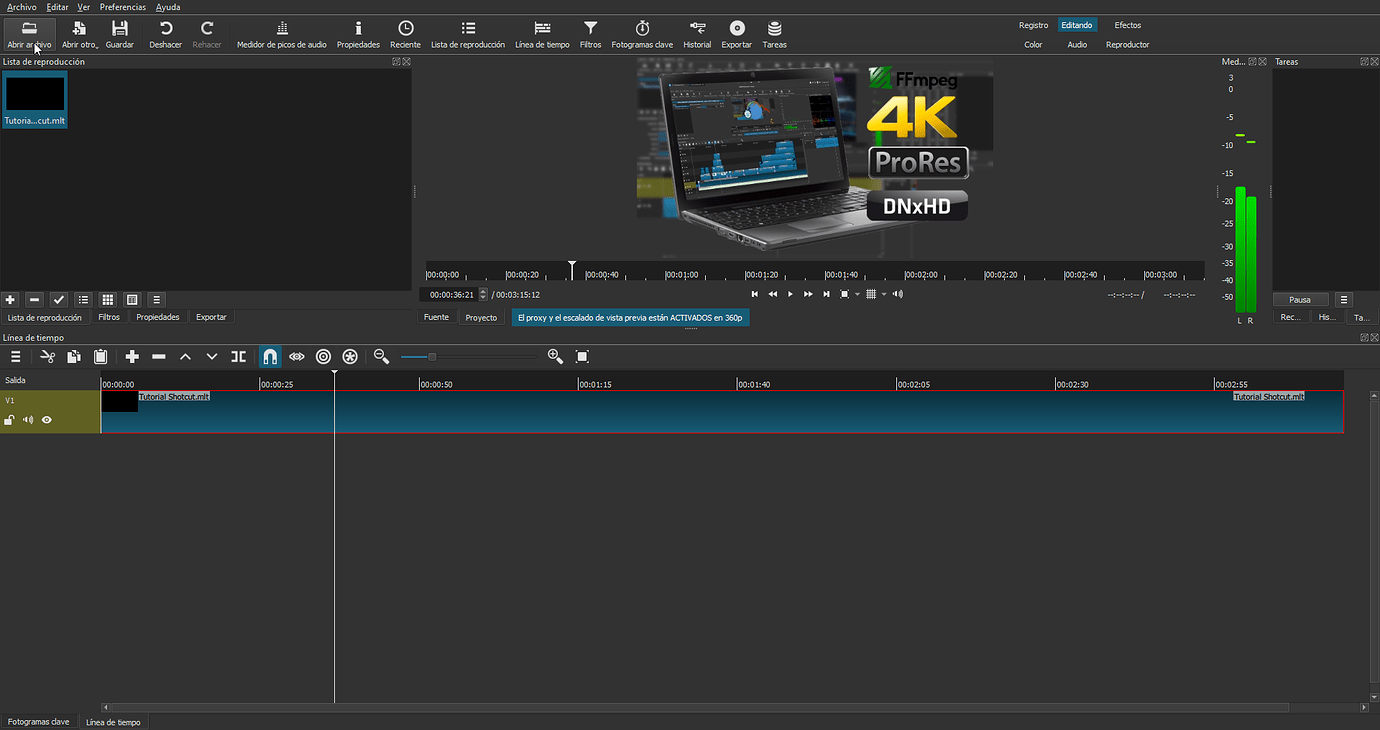1380x730 pixels.
Task: Click current timecode field 00:00:36:21
Action: (451, 294)
